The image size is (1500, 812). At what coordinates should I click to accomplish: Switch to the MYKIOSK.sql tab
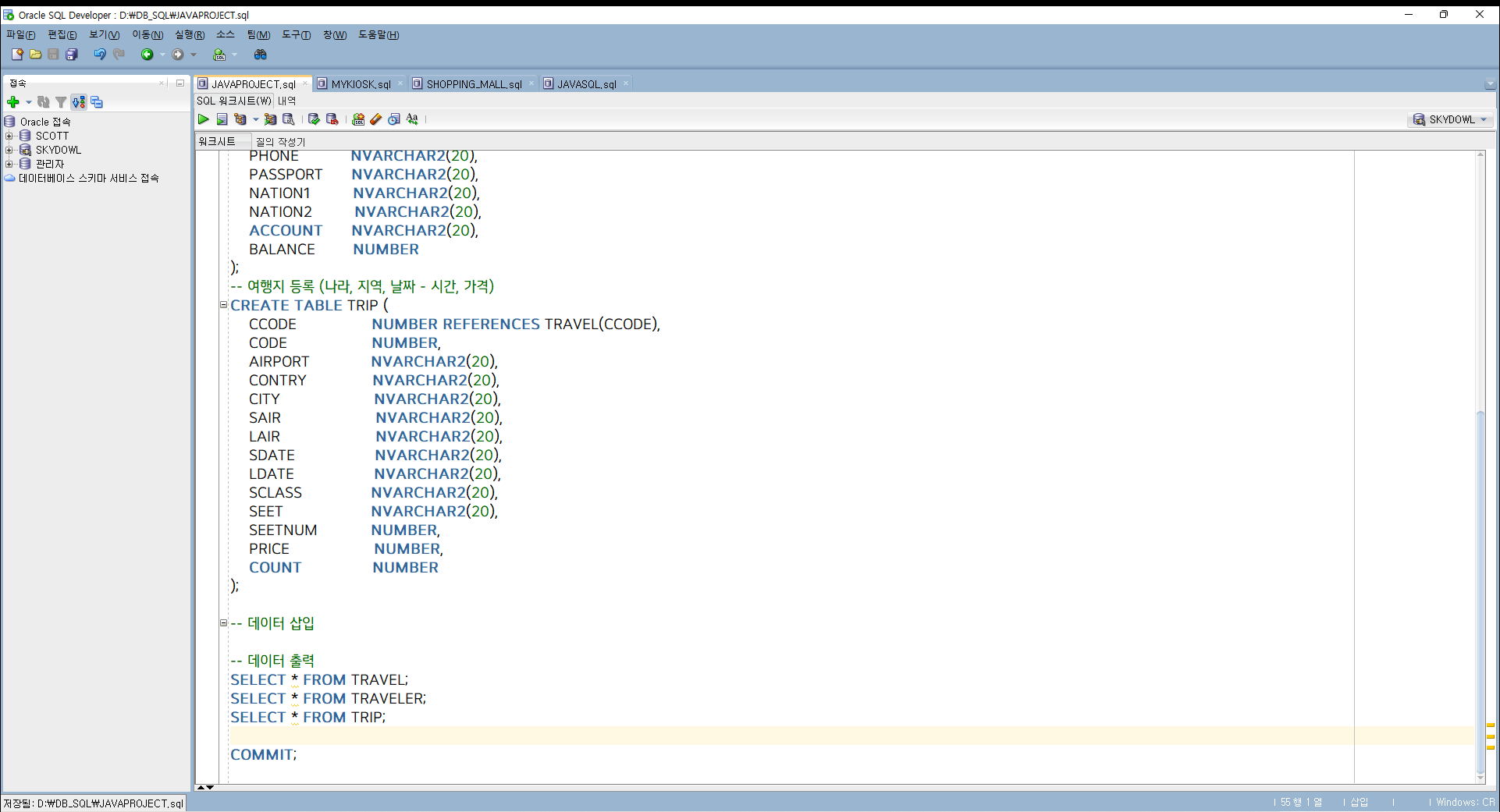(361, 84)
